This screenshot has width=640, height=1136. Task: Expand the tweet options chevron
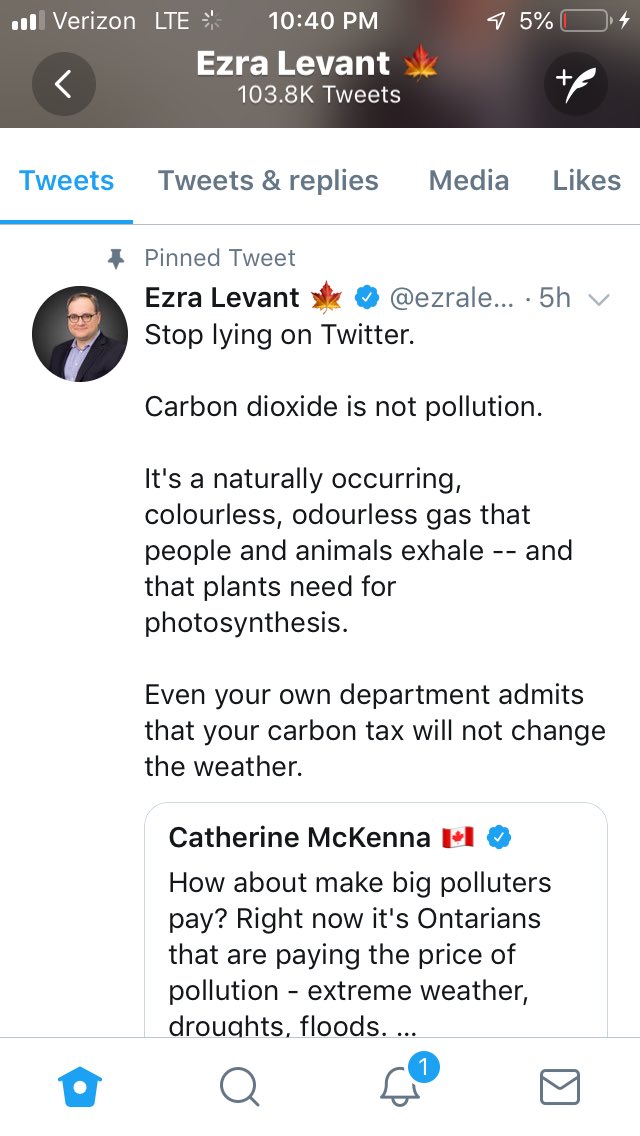point(599,299)
